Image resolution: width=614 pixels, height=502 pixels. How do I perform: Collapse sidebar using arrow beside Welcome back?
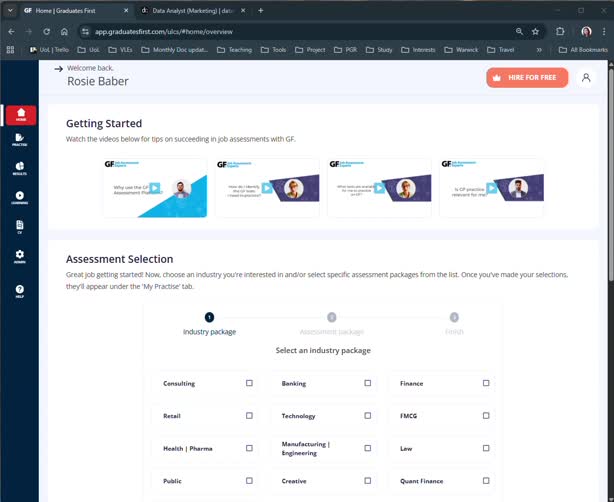(59, 69)
